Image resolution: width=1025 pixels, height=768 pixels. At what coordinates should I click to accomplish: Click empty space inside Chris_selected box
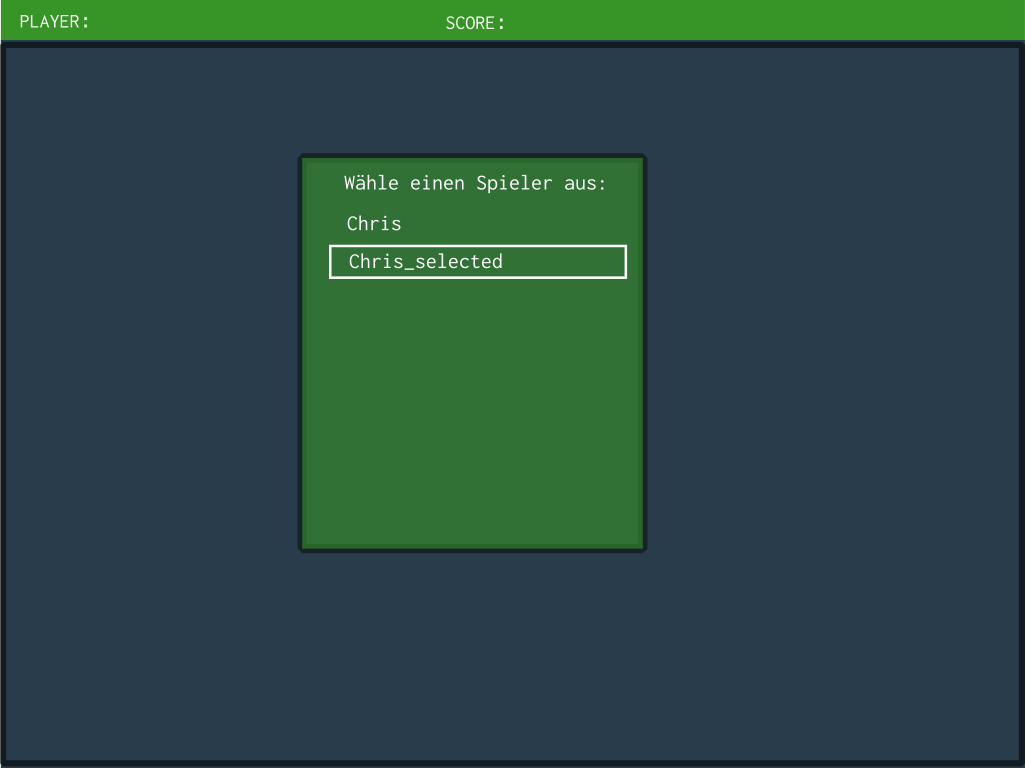(570, 262)
